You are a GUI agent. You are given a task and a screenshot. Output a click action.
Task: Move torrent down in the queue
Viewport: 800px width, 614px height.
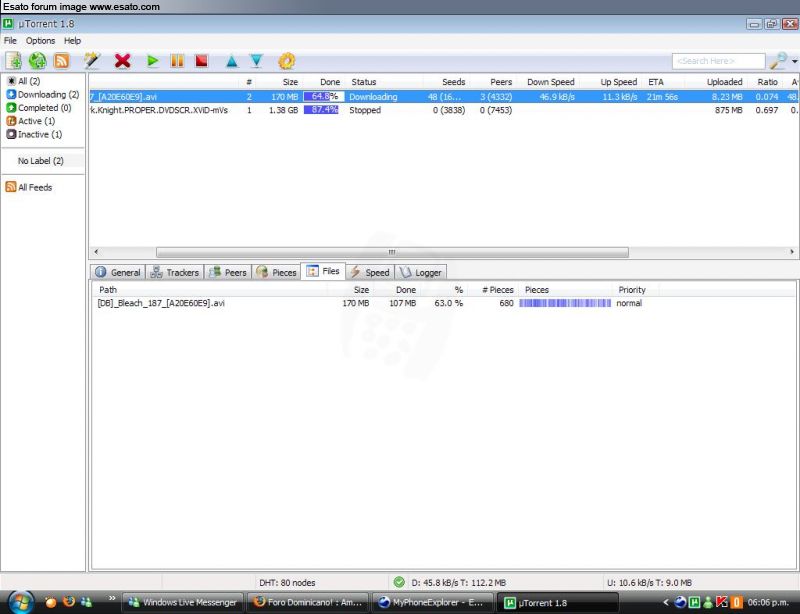pyautogui.click(x=256, y=61)
